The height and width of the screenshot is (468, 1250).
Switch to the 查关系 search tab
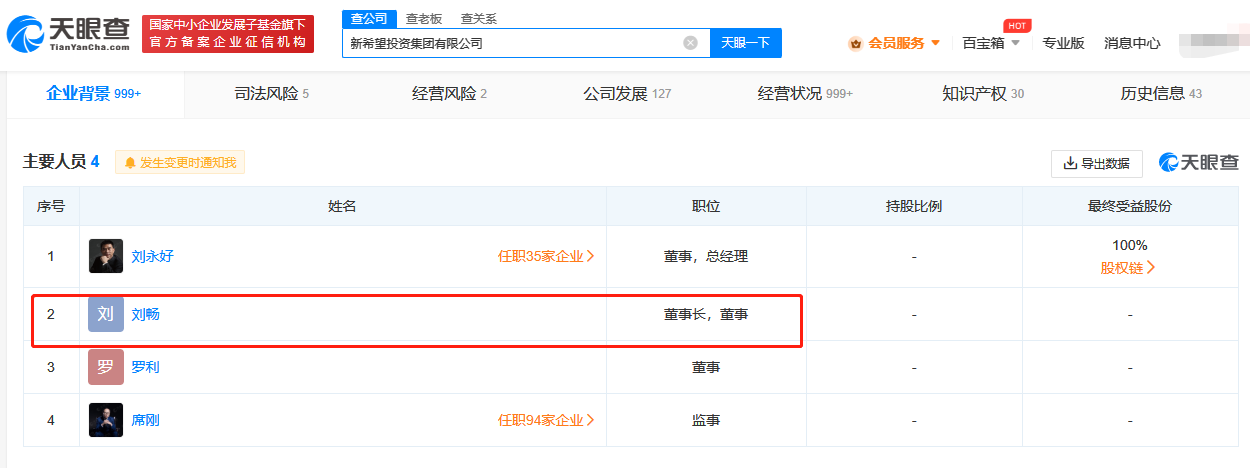pos(478,19)
